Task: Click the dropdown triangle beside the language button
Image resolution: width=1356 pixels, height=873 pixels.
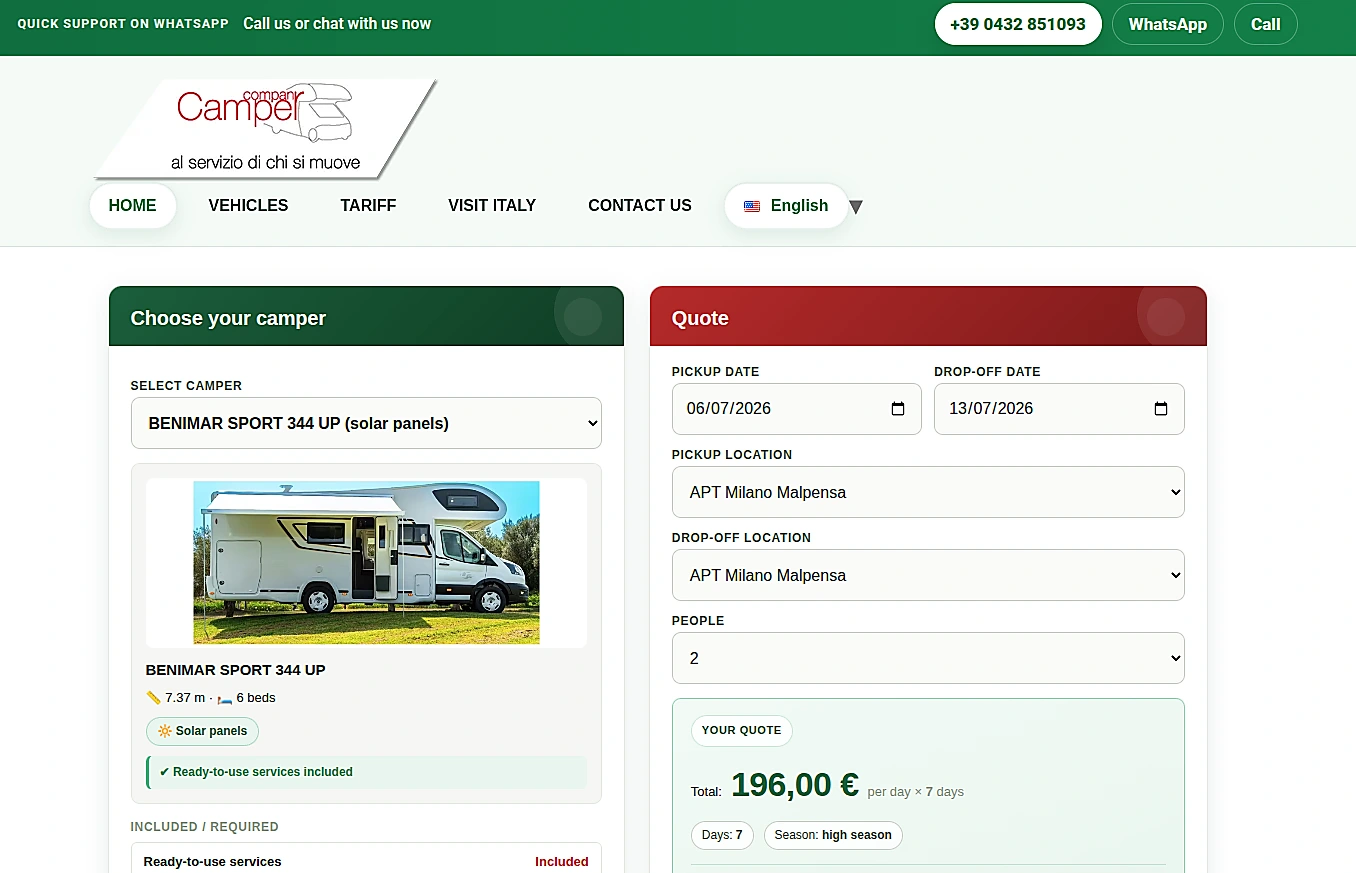Action: 856,207
